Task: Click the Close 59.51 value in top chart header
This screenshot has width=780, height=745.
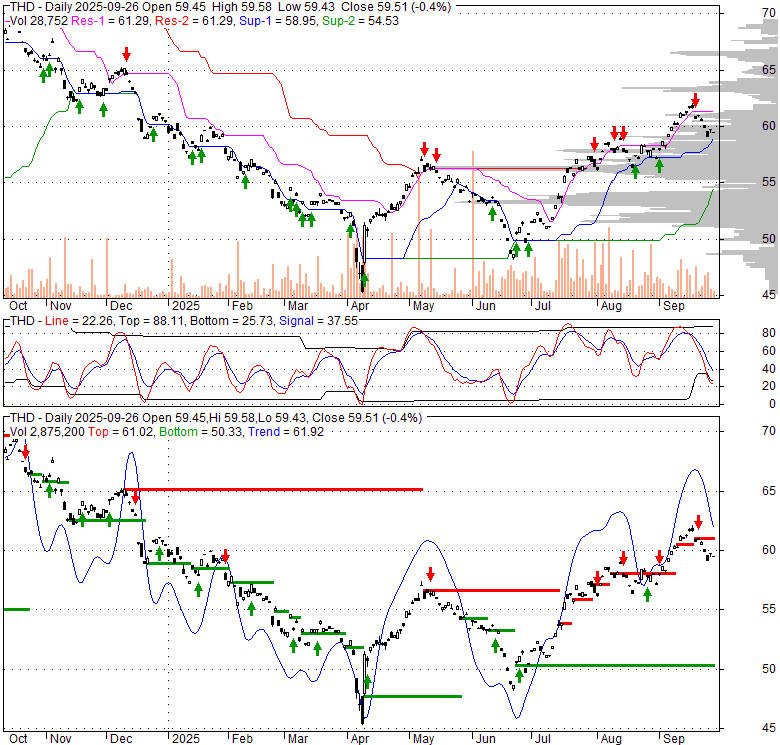Action: [x=374, y=7]
